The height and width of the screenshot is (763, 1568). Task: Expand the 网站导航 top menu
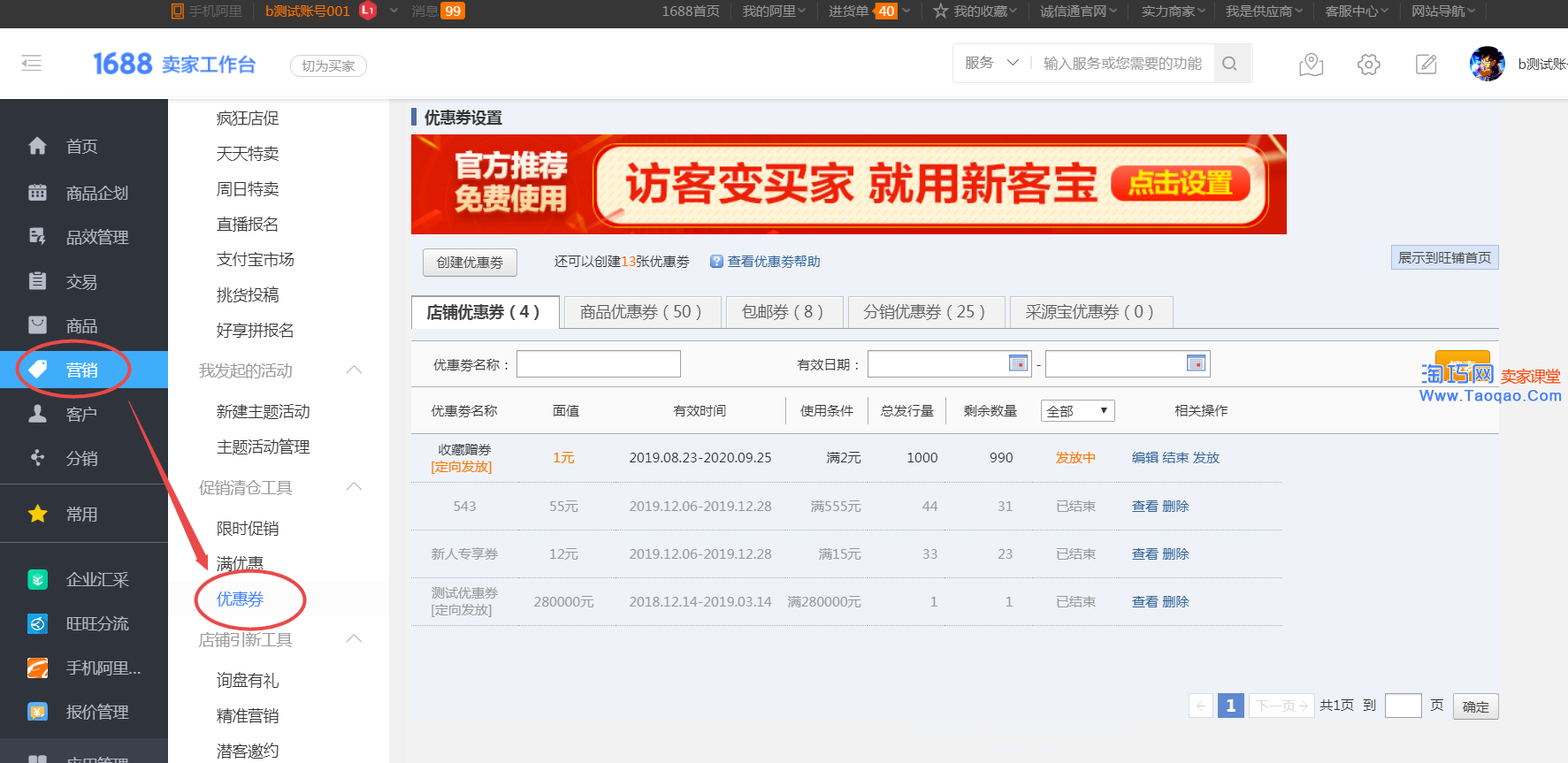pos(1443,11)
